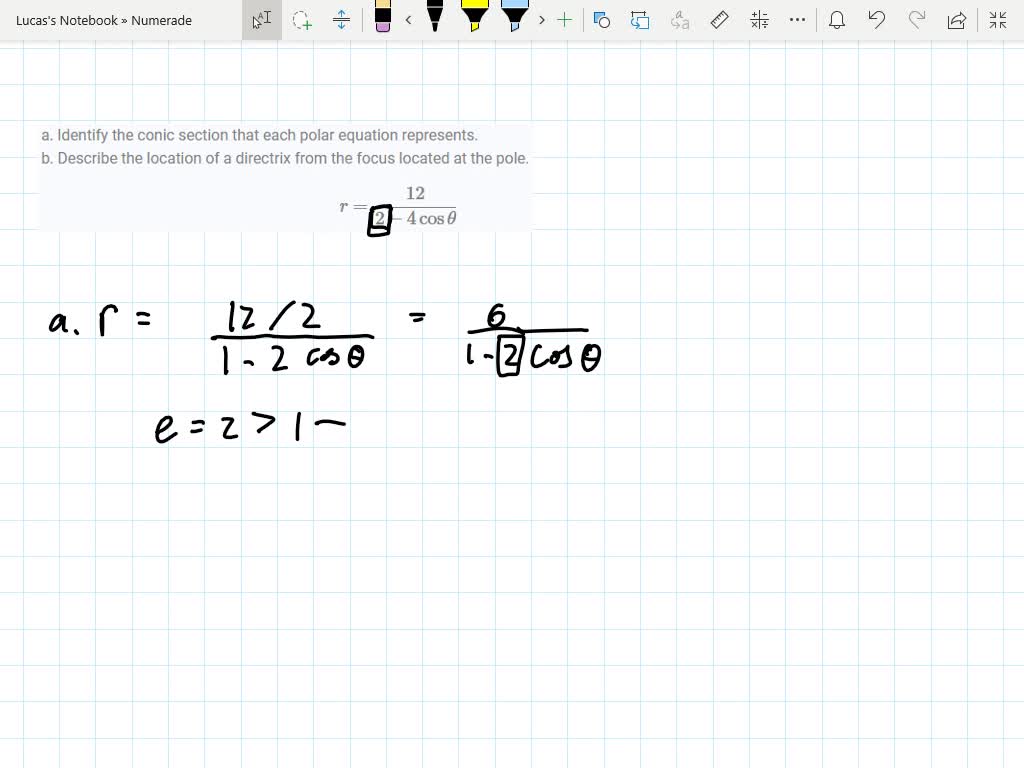Pick the eraser tool

coord(383,17)
